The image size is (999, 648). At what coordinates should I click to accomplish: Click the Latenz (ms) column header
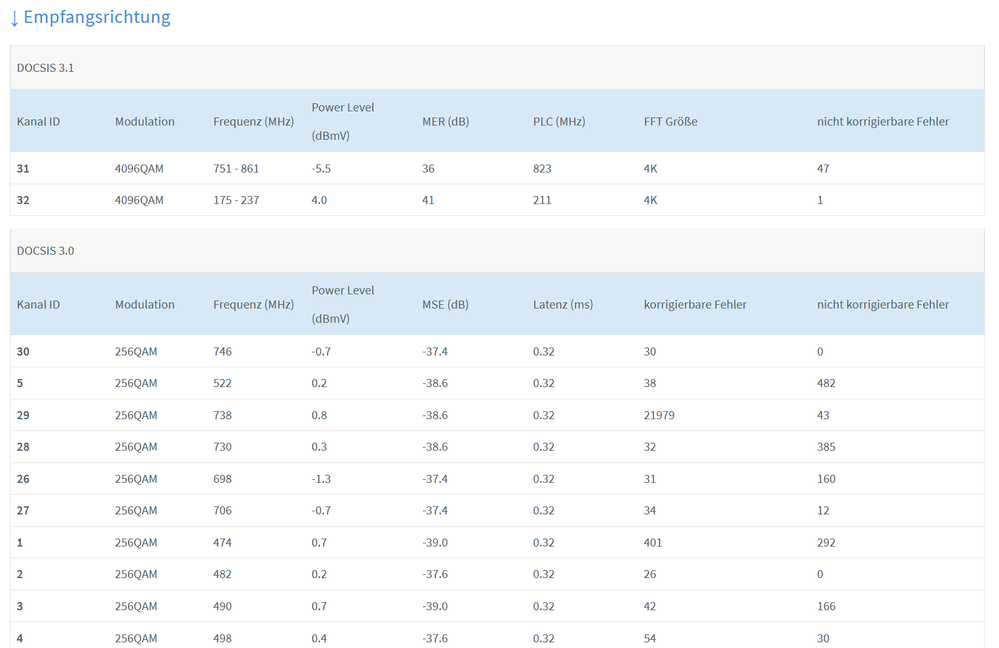pos(562,305)
